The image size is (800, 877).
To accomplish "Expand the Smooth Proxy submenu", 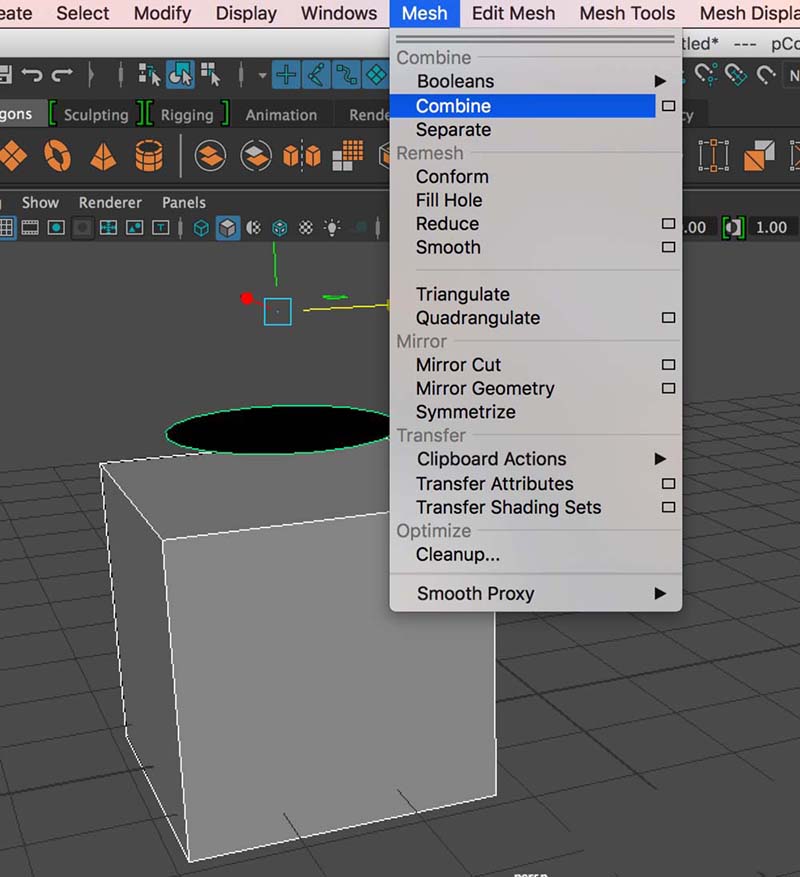I will pos(535,593).
